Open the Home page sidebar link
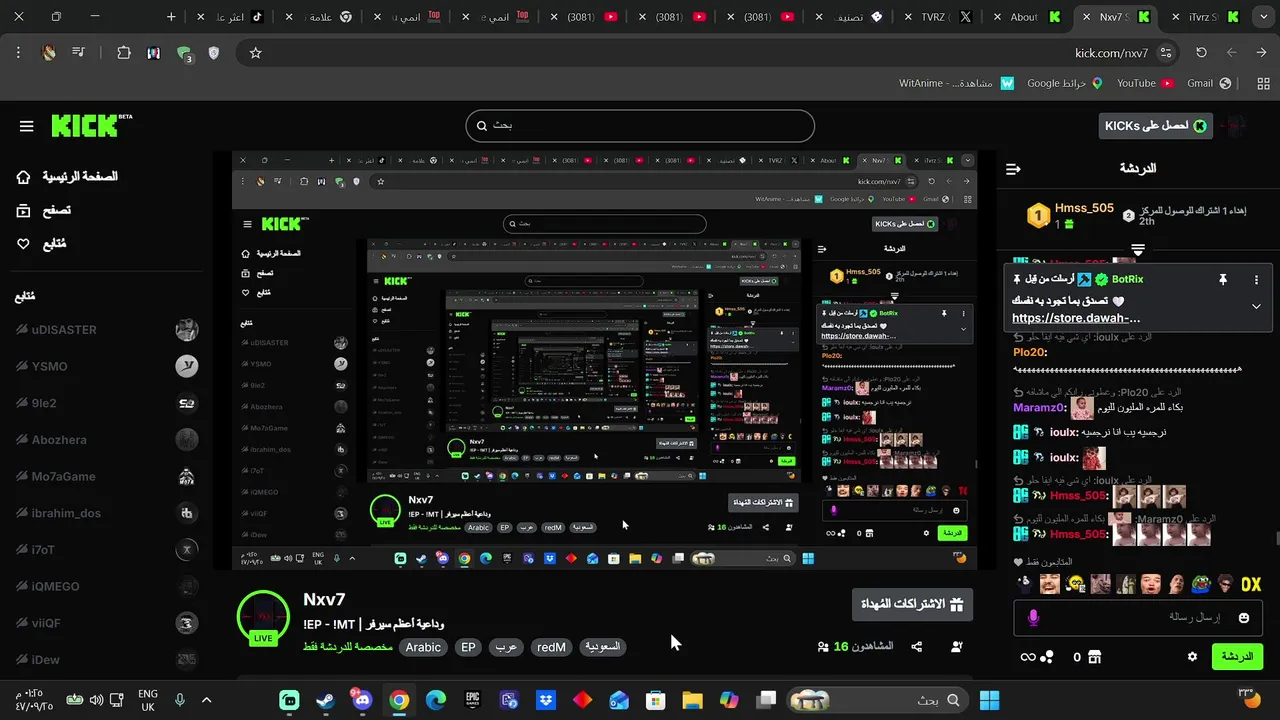Screen dimensions: 1280x720 point(67,177)
